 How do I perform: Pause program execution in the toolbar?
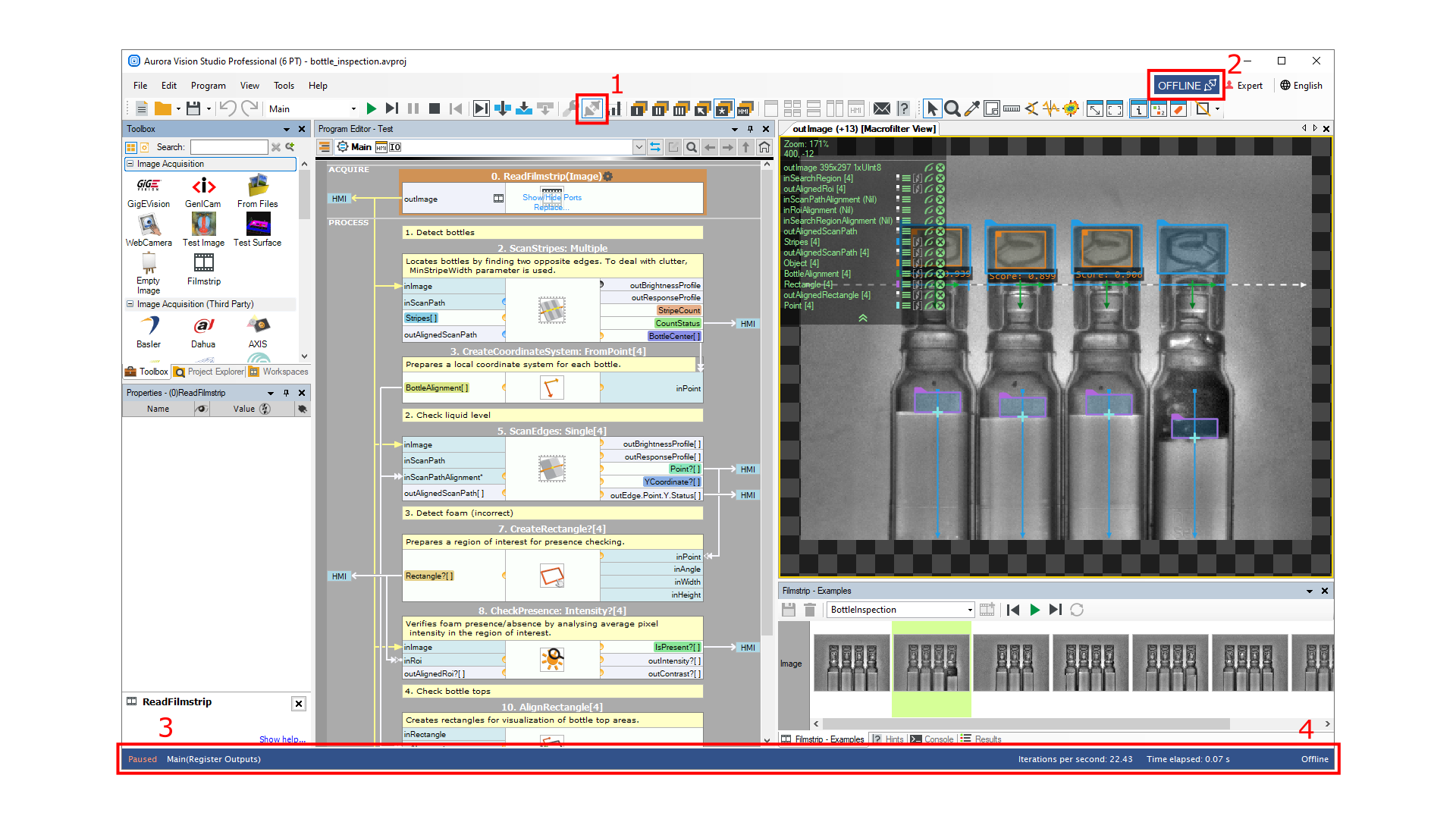click(413, 108)
